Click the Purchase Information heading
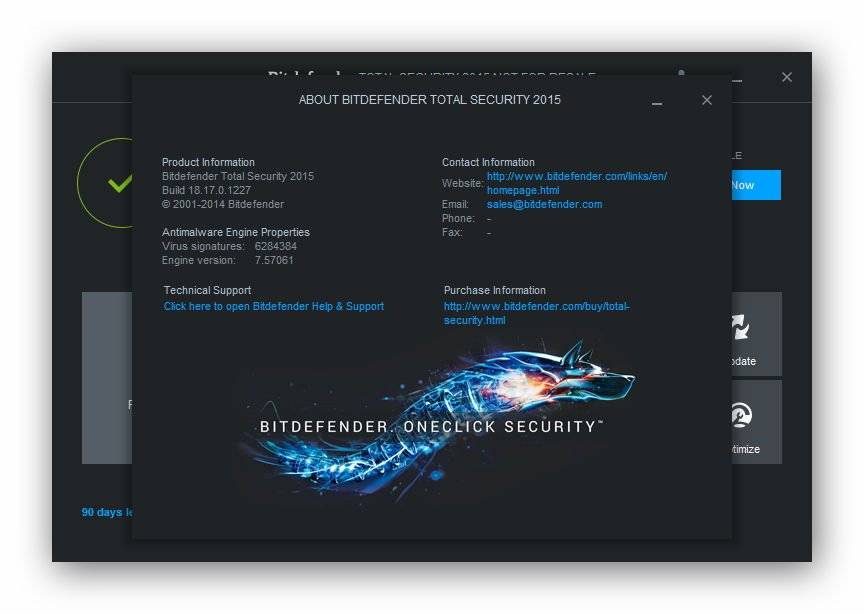Screen dimensions: 864x614 [x=495, y=290]
